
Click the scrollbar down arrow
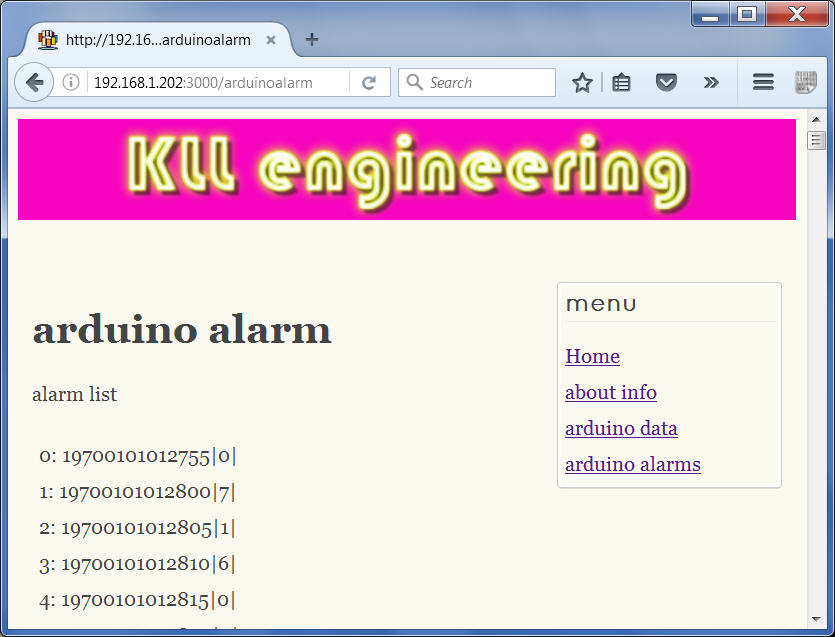(816, 619)
